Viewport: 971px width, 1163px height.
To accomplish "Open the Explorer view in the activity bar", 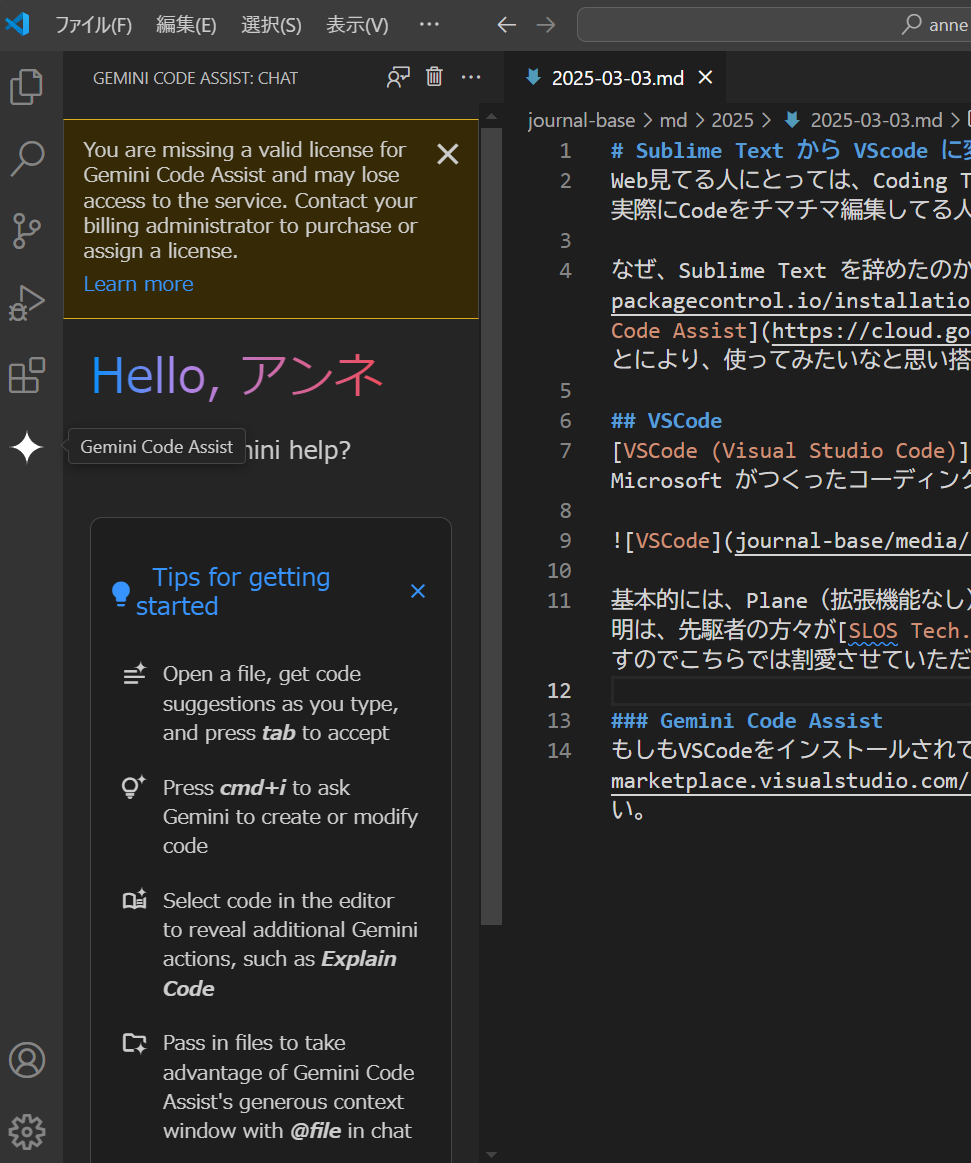I will click(26, 87).
